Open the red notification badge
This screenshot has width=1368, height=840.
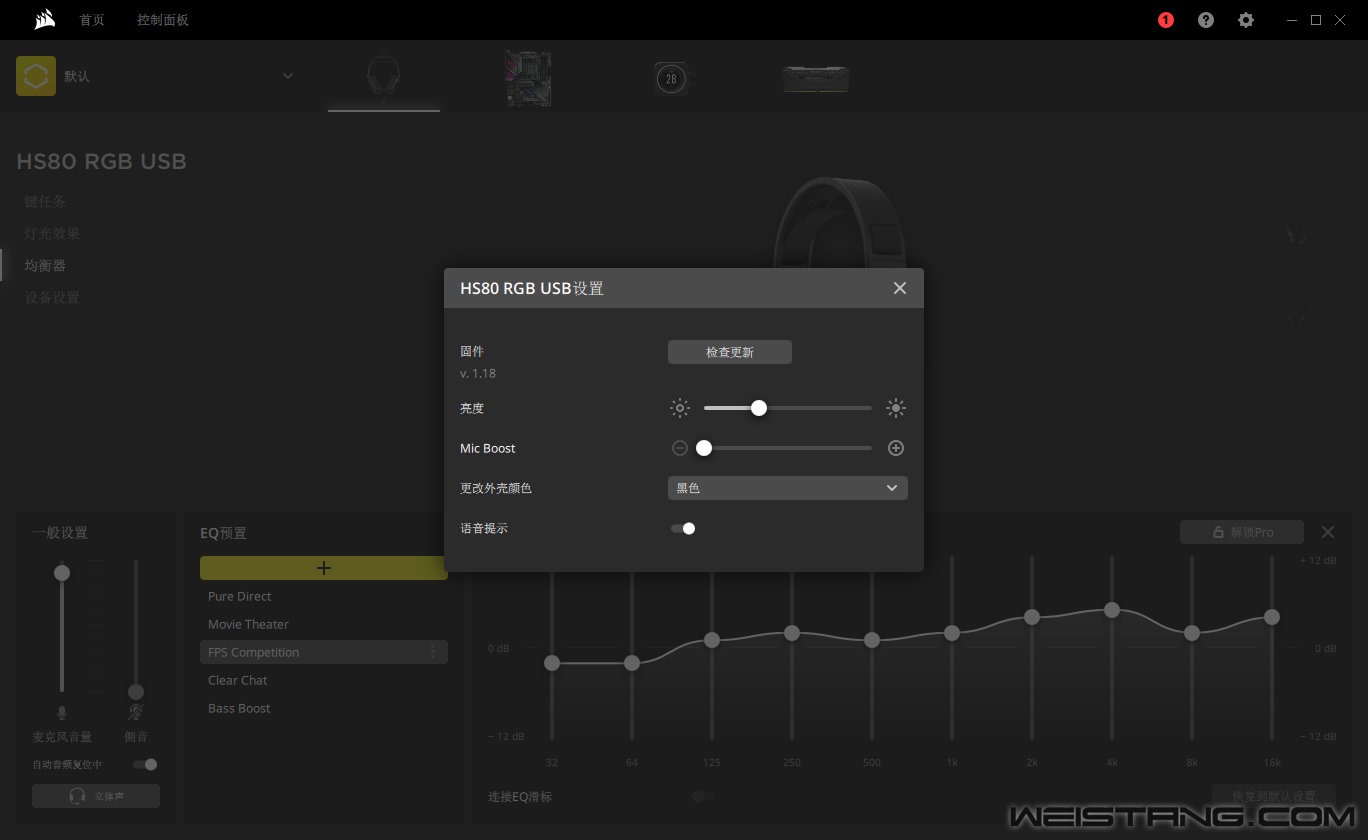(1166, 20)
